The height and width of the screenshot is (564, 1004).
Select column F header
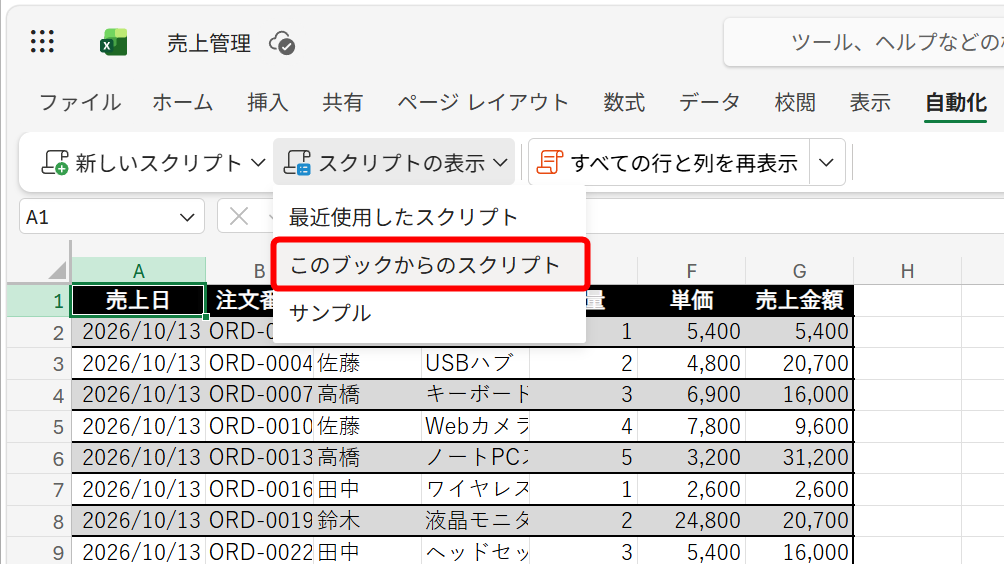point(691,271)
